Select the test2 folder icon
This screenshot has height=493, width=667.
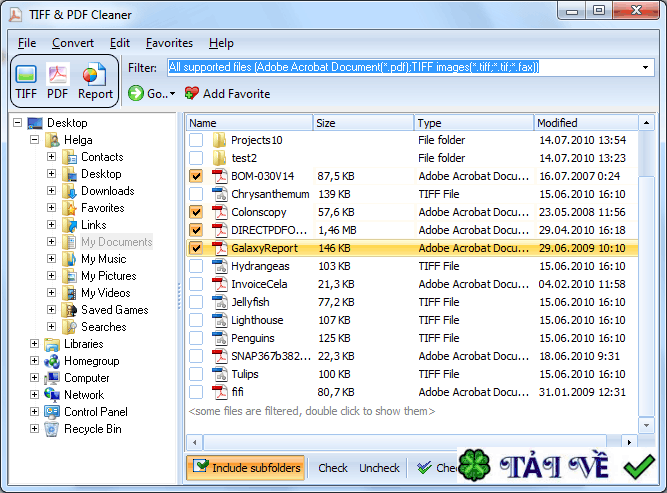pyautogui.click(x=219, y=158)
